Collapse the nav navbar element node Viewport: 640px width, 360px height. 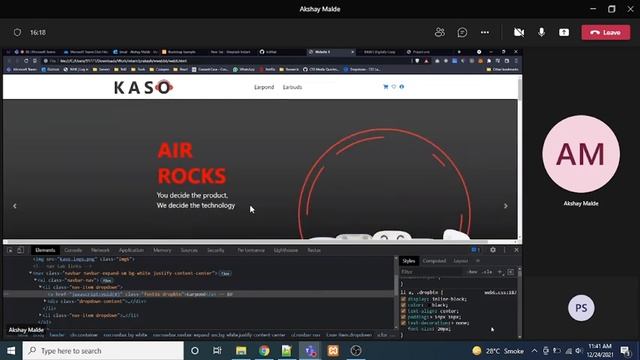tap(31, 273)
